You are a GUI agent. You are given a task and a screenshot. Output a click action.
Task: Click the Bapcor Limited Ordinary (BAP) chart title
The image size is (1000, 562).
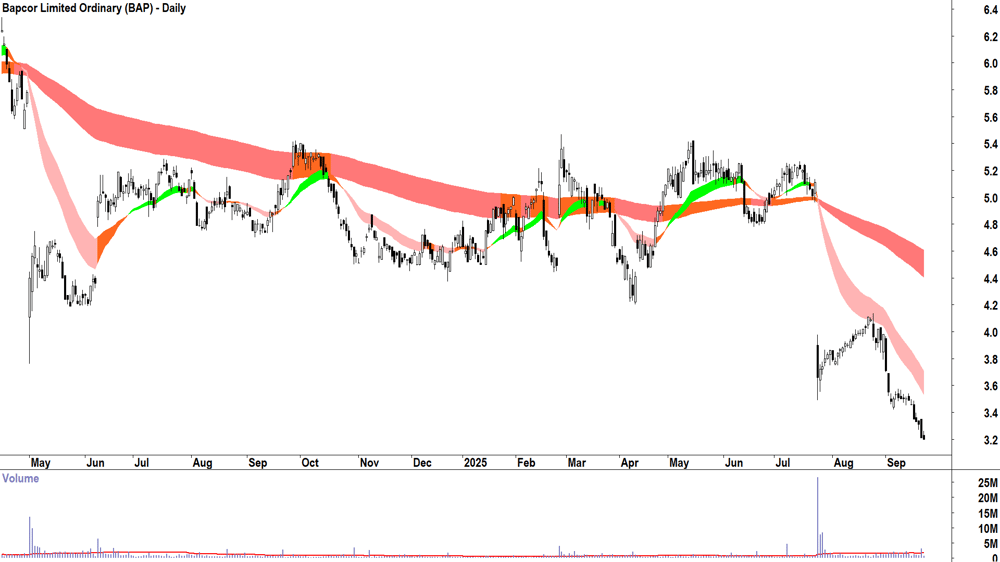94,8
